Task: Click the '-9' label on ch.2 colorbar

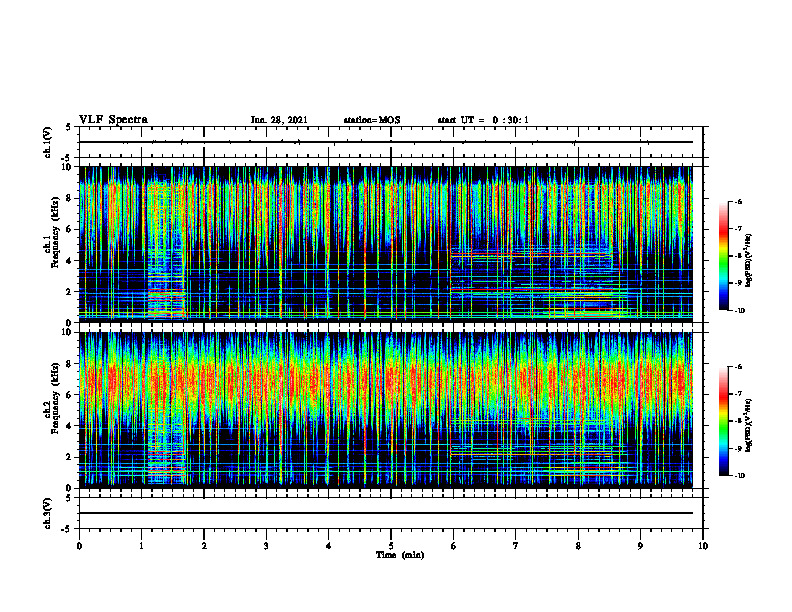Action: (x=738, y=448)
